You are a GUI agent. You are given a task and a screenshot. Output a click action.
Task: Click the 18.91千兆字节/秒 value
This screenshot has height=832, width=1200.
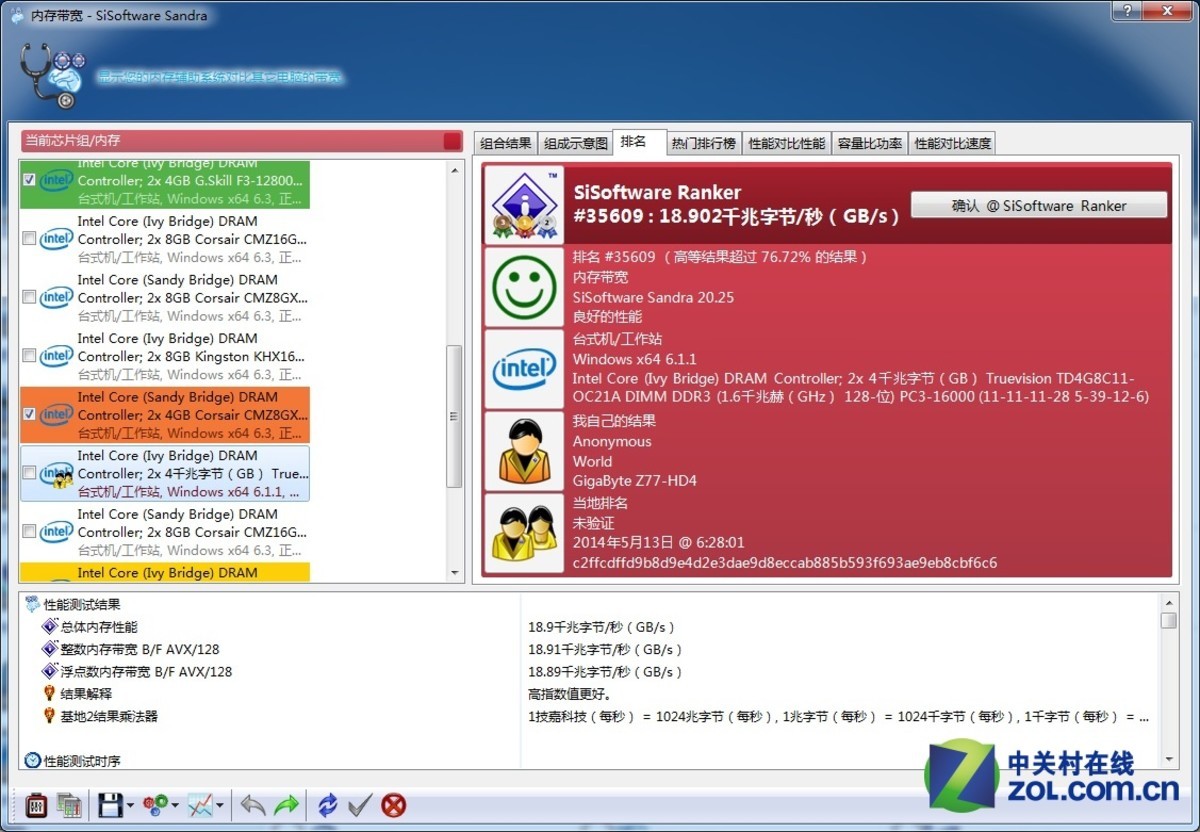click(x=605, y=649)
